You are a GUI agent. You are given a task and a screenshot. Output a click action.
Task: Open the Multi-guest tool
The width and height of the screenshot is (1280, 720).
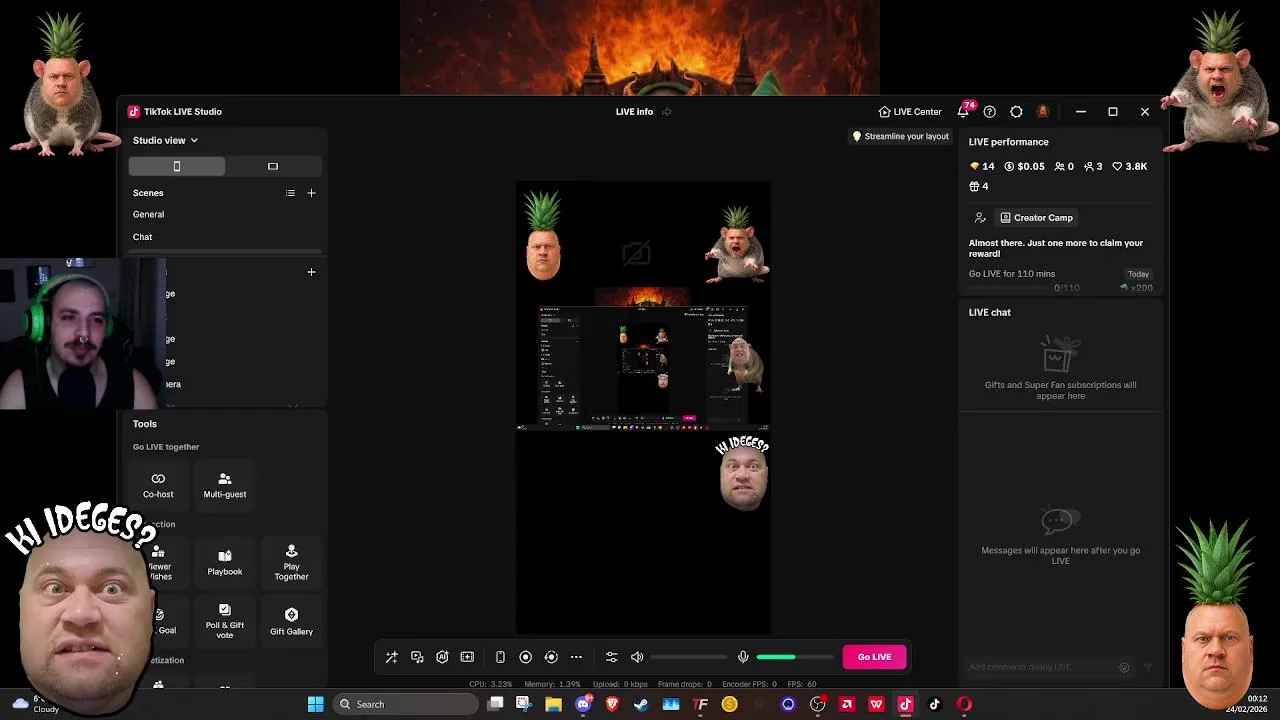tap(225, 485)
